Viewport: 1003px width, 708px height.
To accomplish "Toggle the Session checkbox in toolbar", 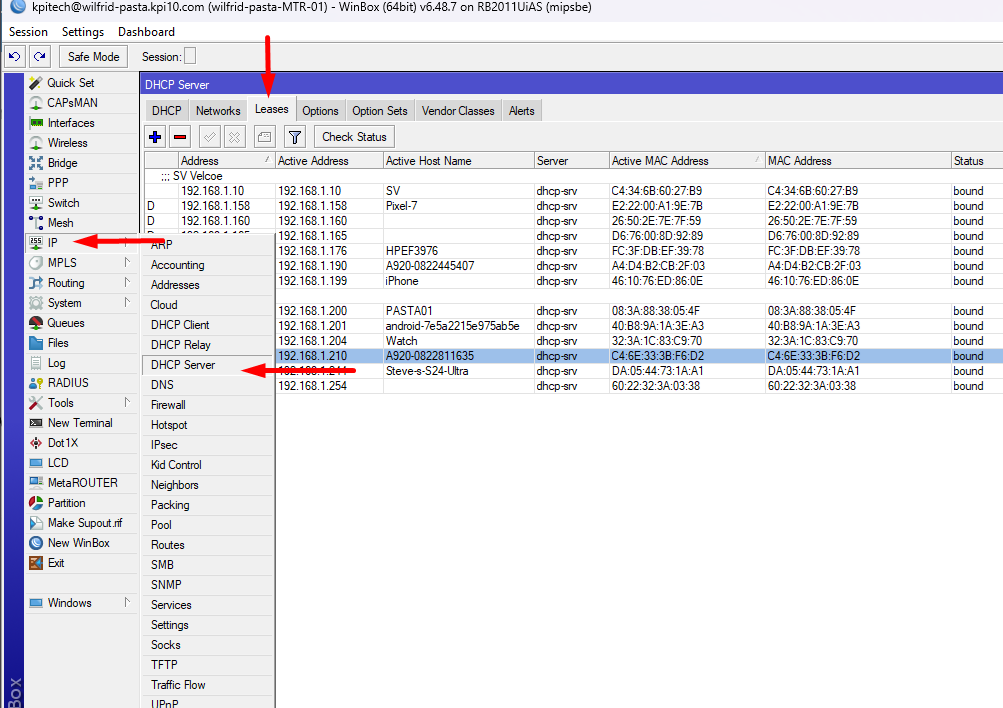I will (x=190, y=56).
